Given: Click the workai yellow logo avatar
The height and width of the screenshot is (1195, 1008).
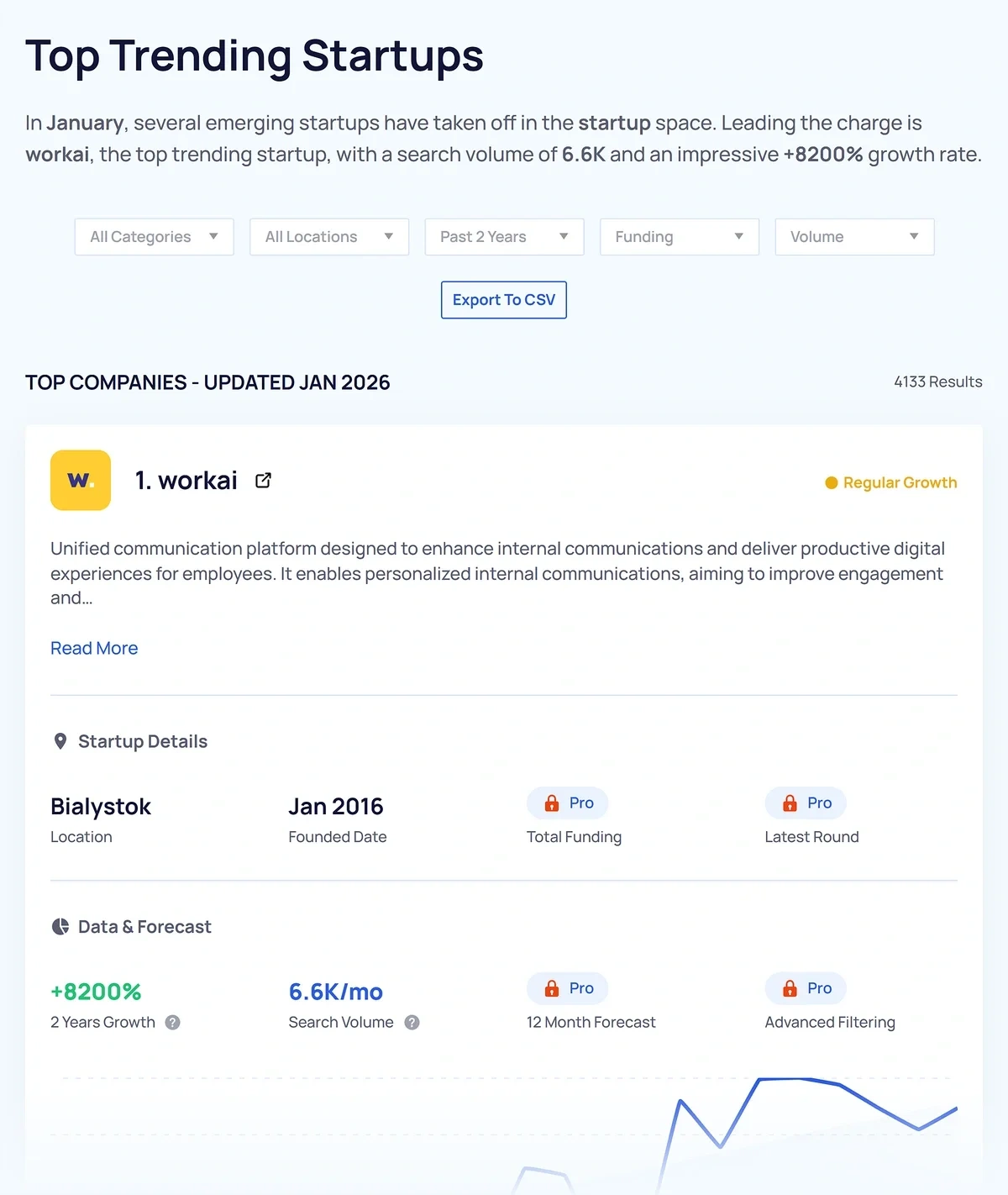Looking at the screenshot, I should pos(80,480).
